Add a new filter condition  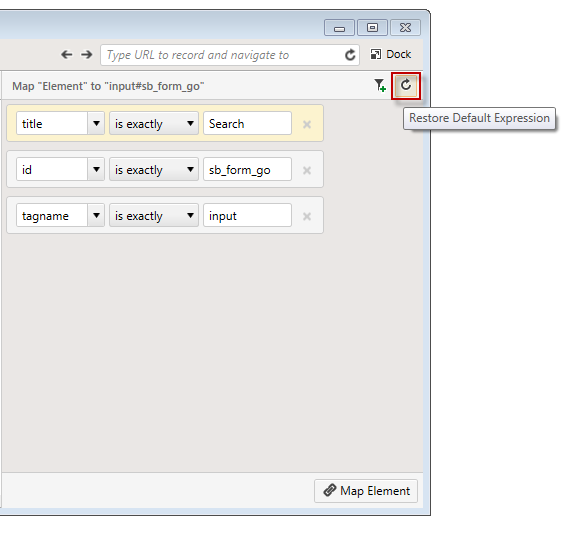point(380,85)
